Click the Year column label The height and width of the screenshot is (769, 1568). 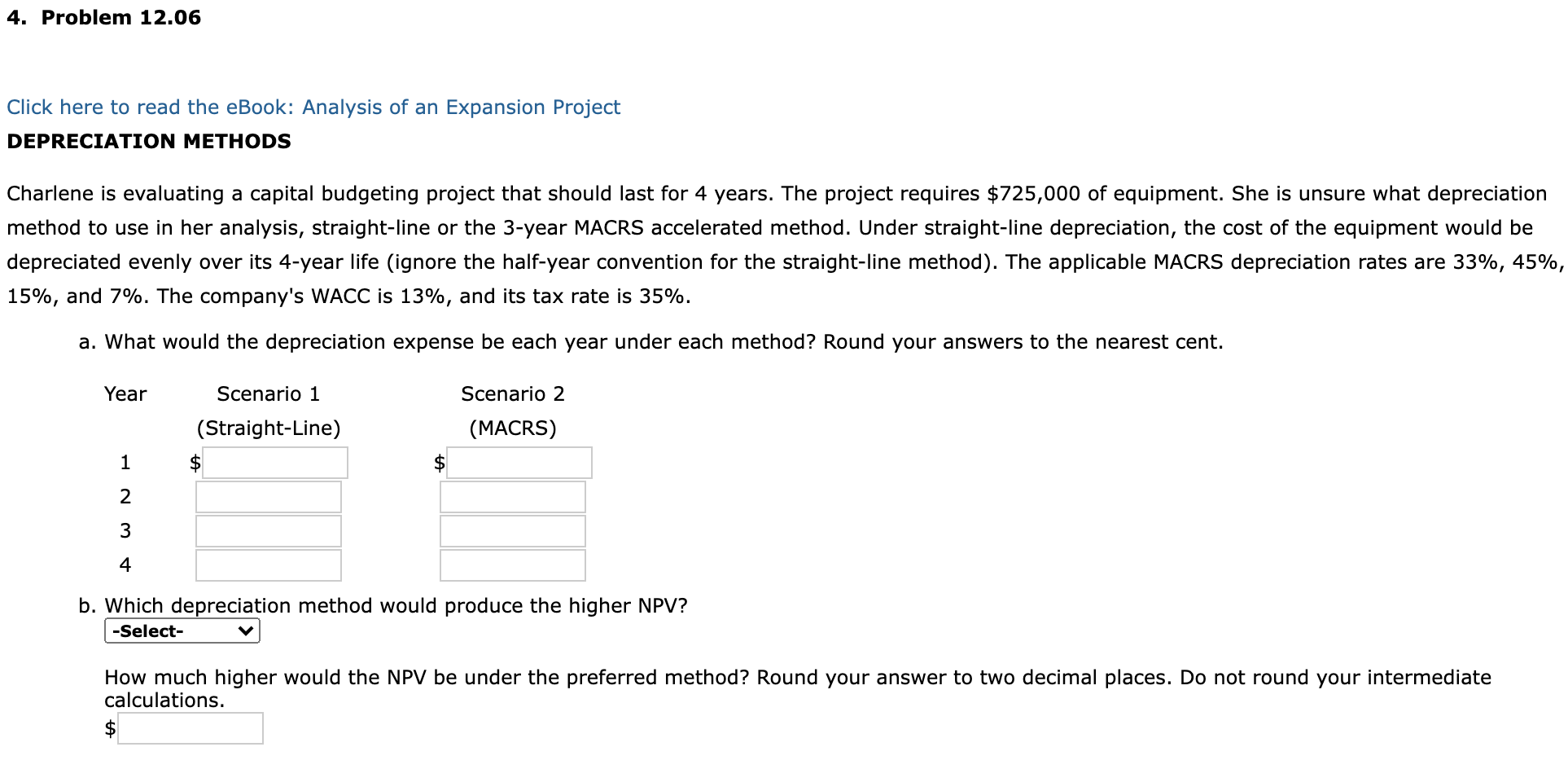click(125, 393)
